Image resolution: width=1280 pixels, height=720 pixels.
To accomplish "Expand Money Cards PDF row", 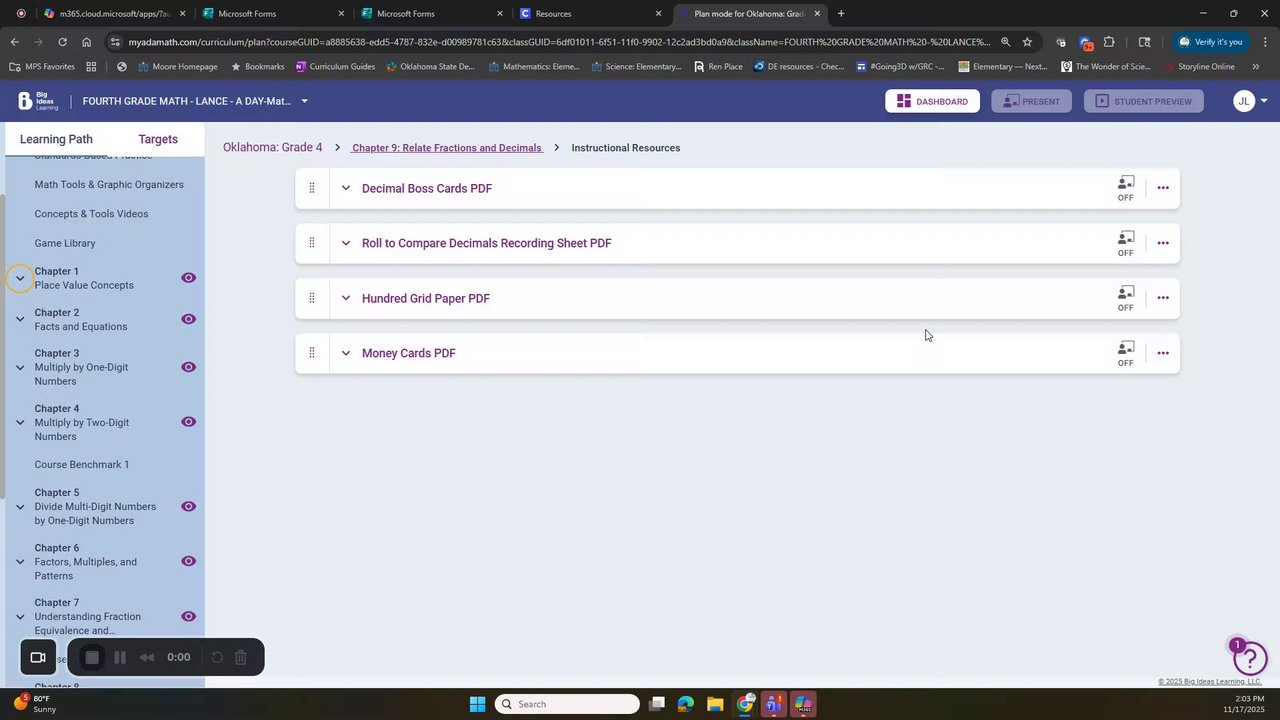I will (x=346, y=353).
